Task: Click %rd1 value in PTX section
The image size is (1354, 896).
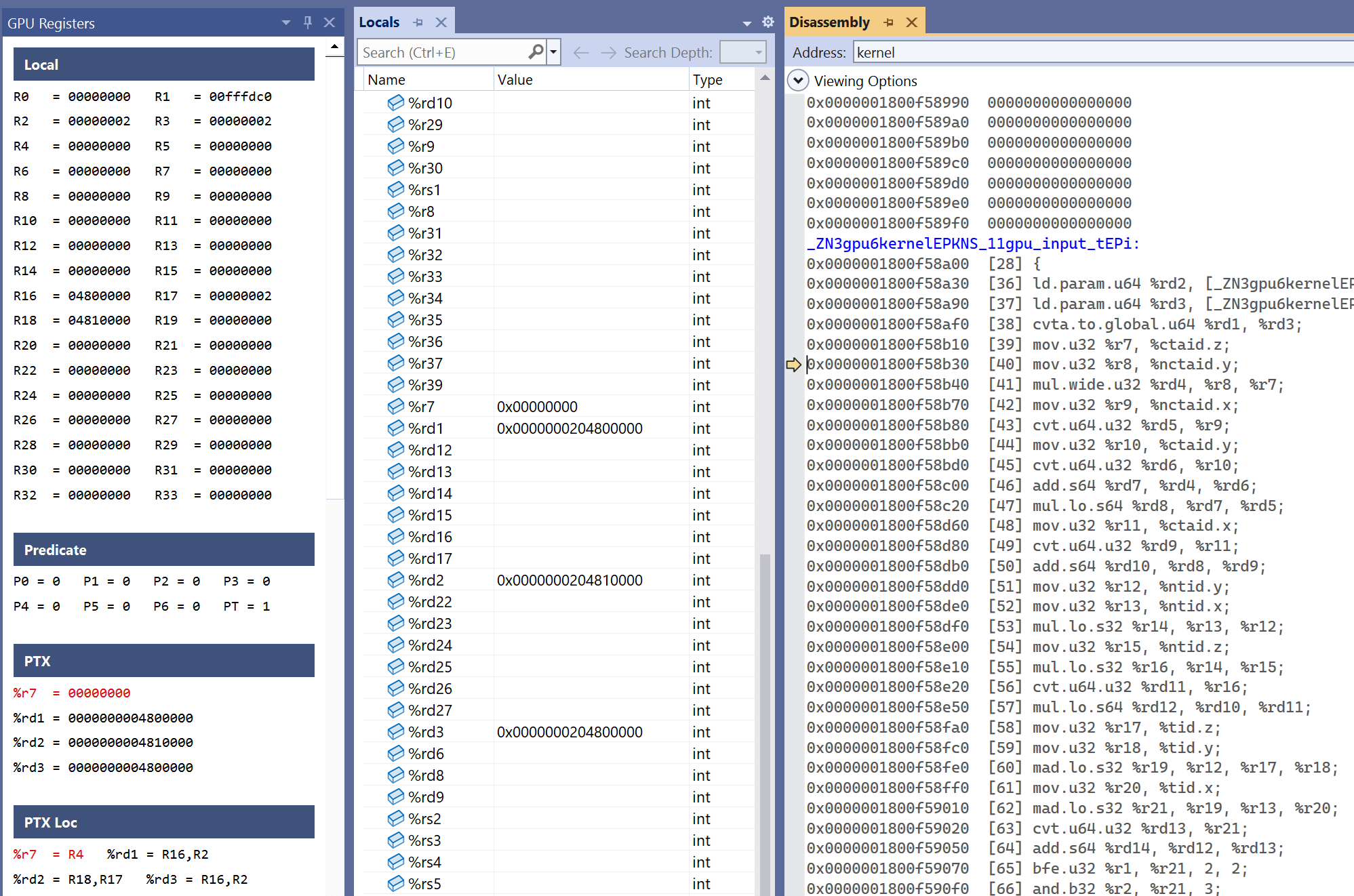Action: [130, 718]
